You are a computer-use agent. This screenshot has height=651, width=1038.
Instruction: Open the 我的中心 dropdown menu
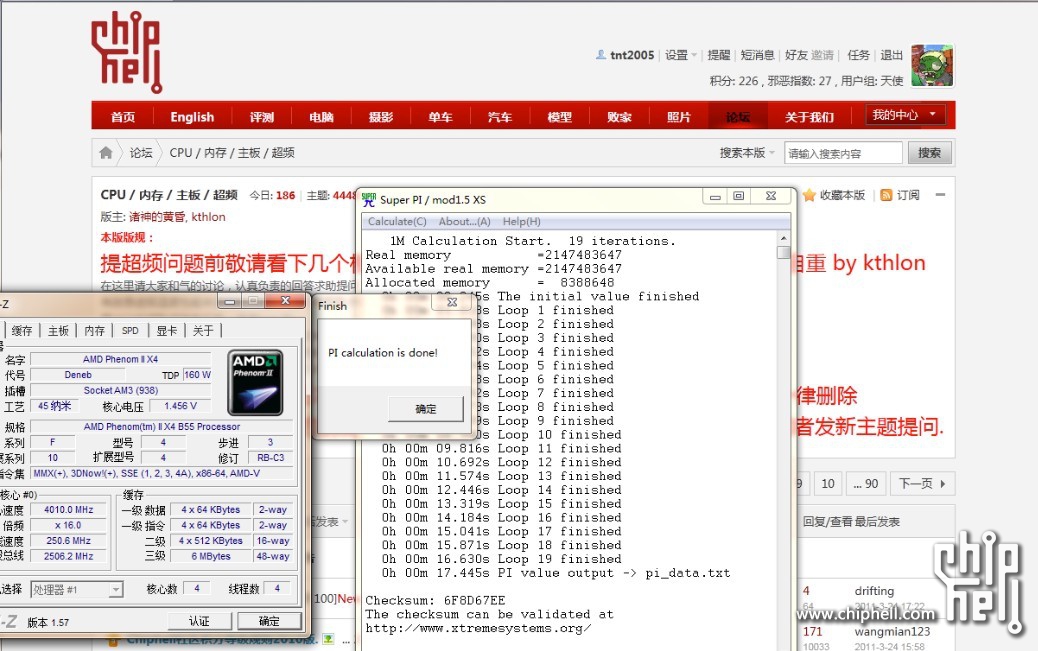(904, 115)
